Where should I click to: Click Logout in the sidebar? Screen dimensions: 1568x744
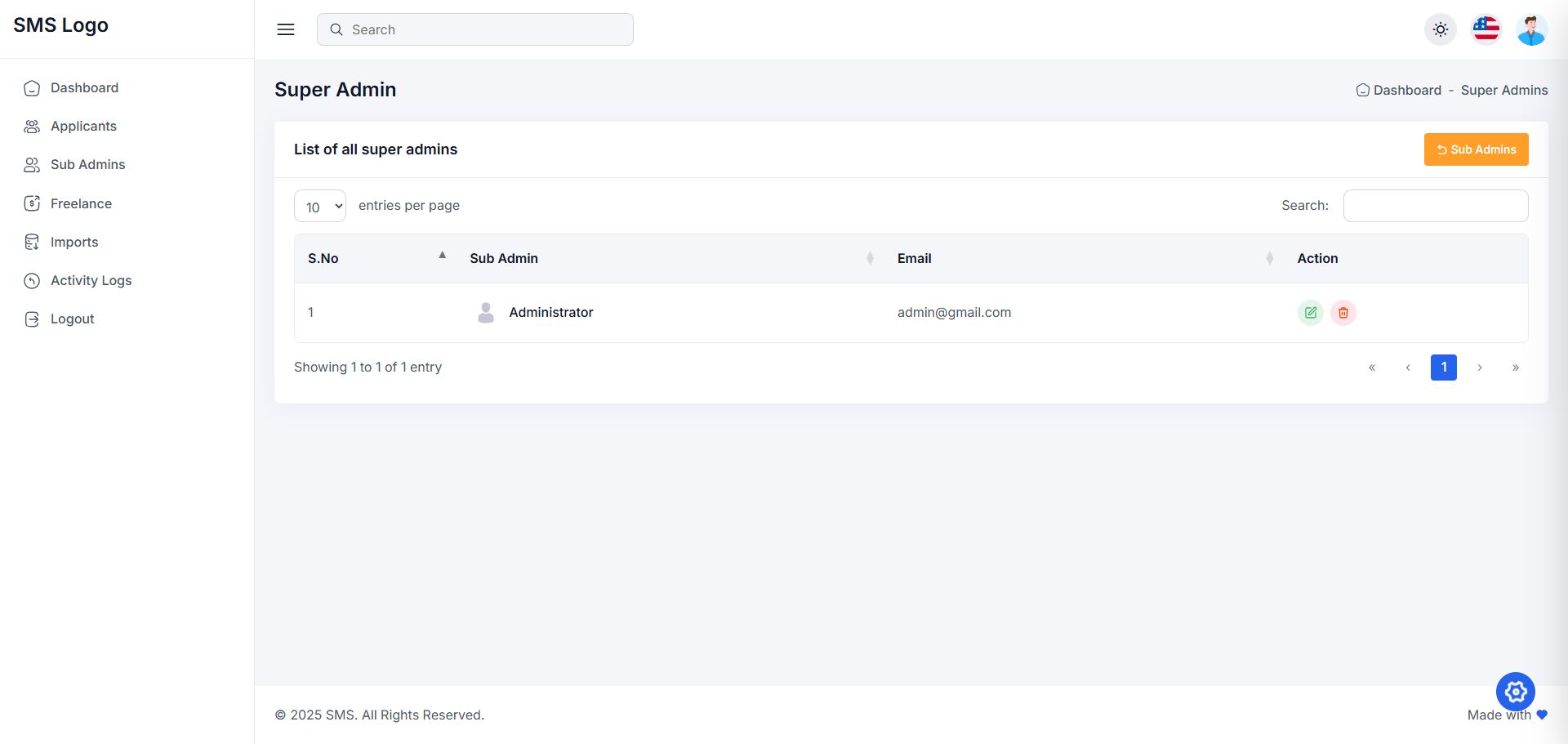coord(72,319)
